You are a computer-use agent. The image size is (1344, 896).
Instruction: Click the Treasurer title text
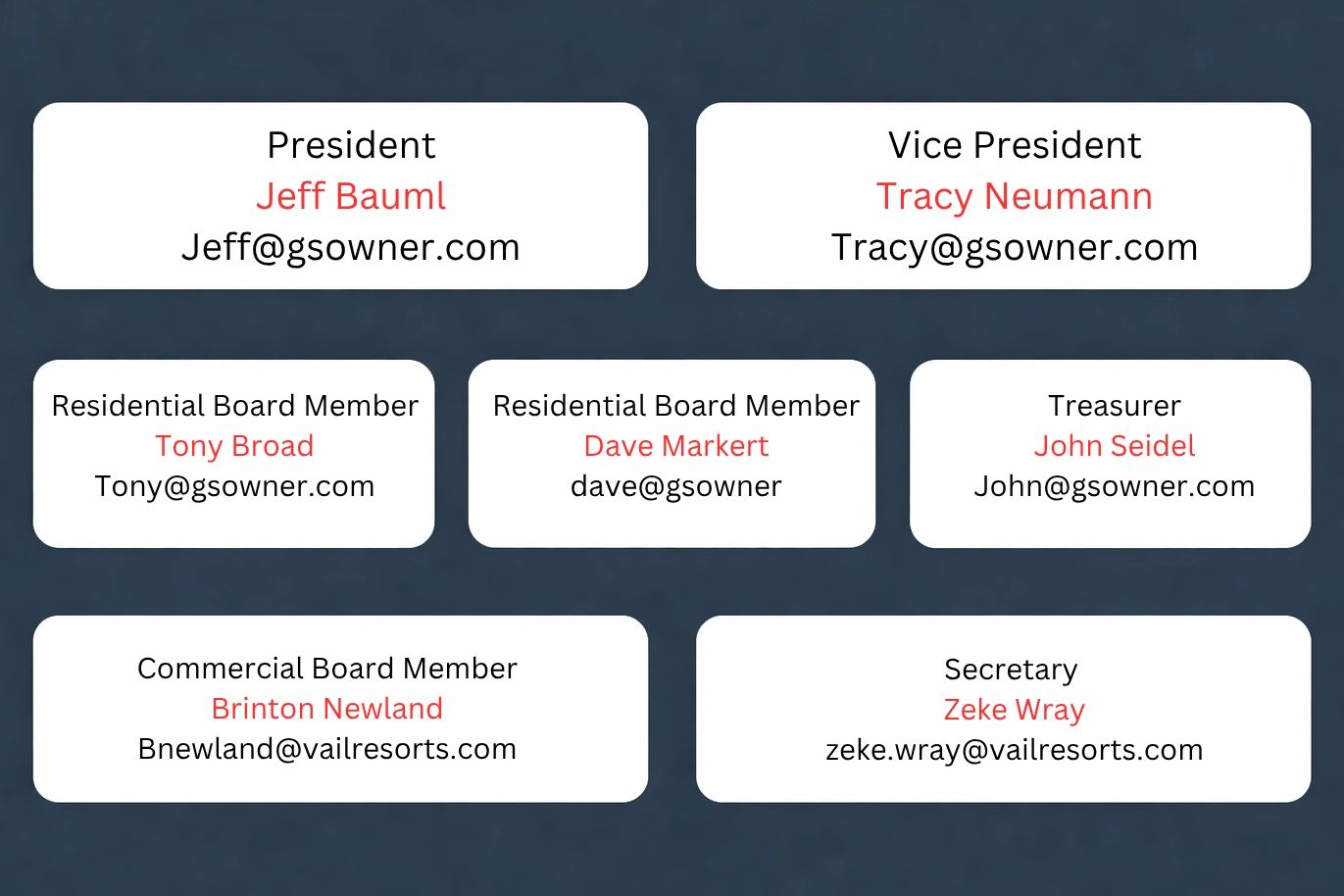[x=1115, y=406]
